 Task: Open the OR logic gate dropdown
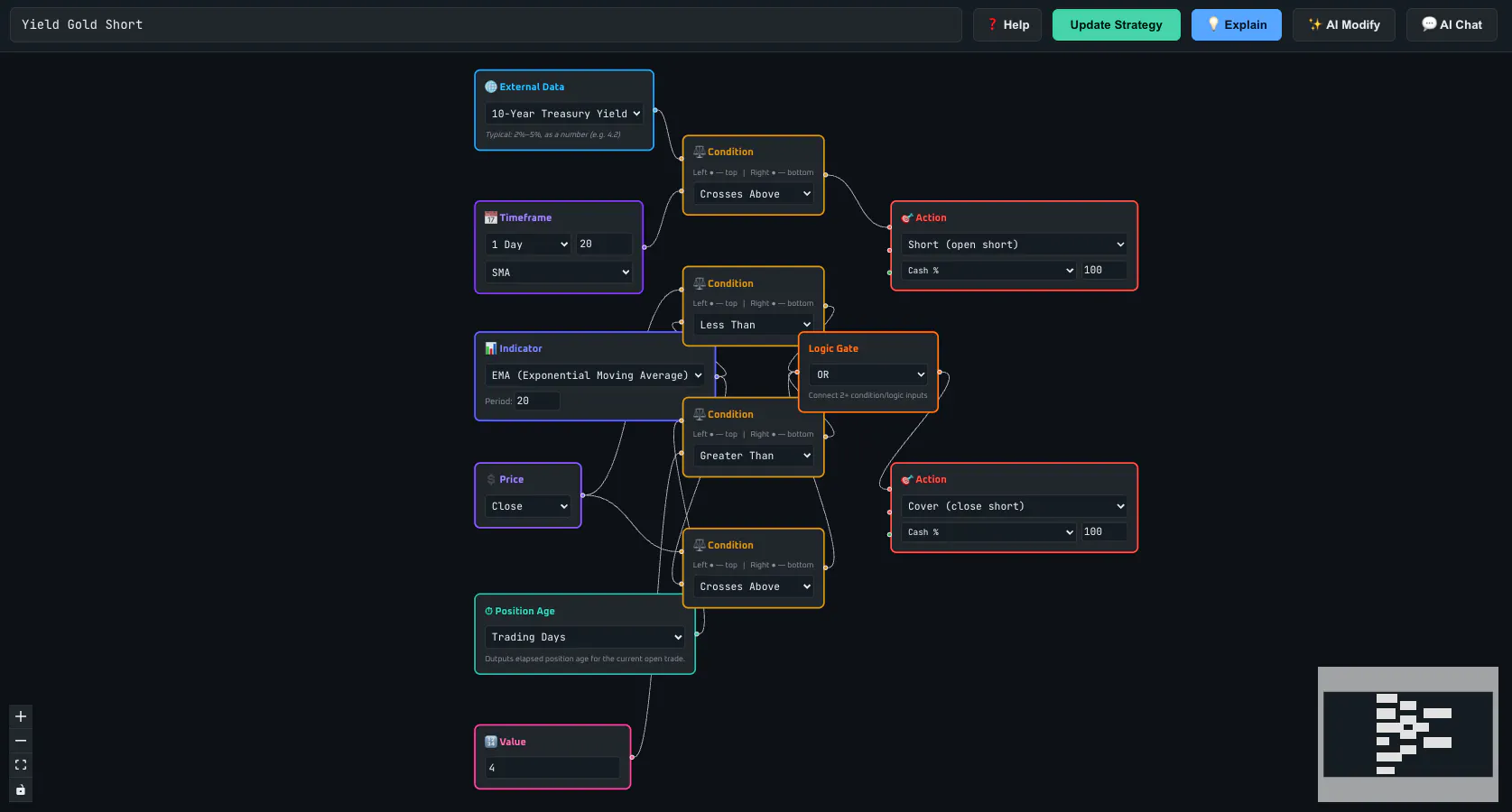(868, 374)
